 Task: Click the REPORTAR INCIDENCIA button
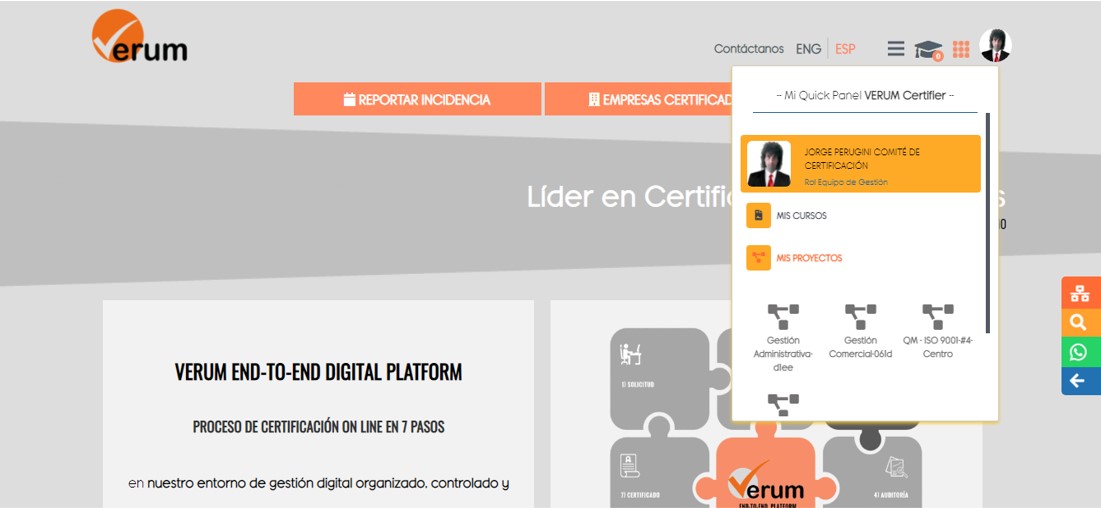click(x=417, y=100)
